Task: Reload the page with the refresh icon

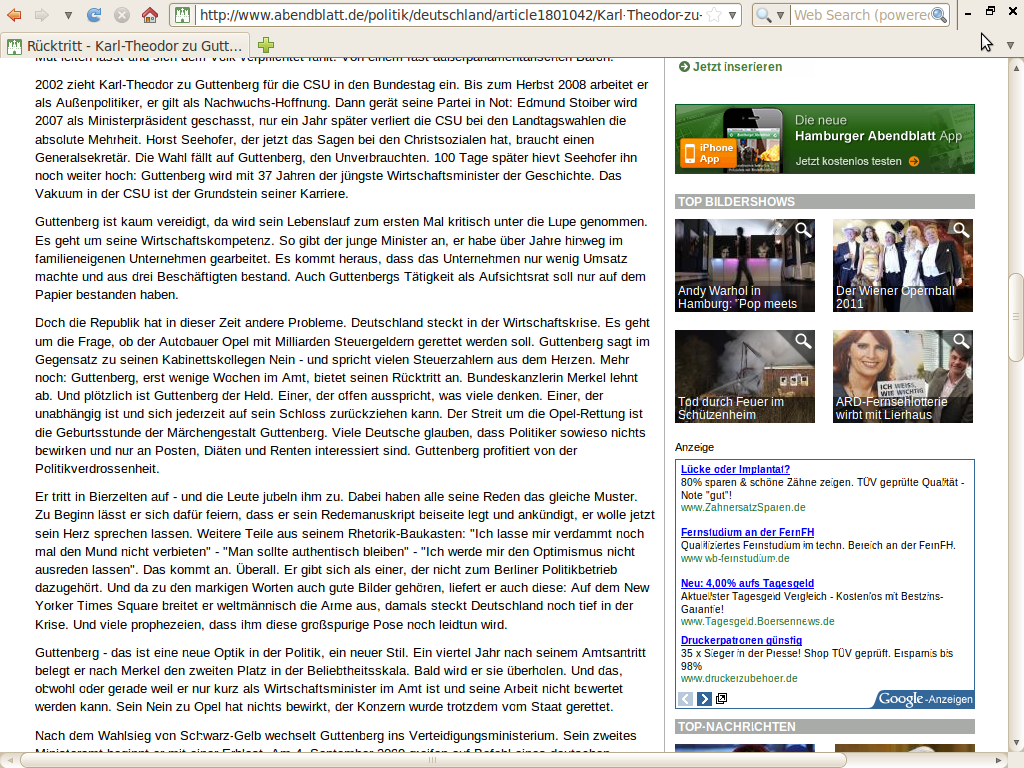Action: (x=94, y=14)
